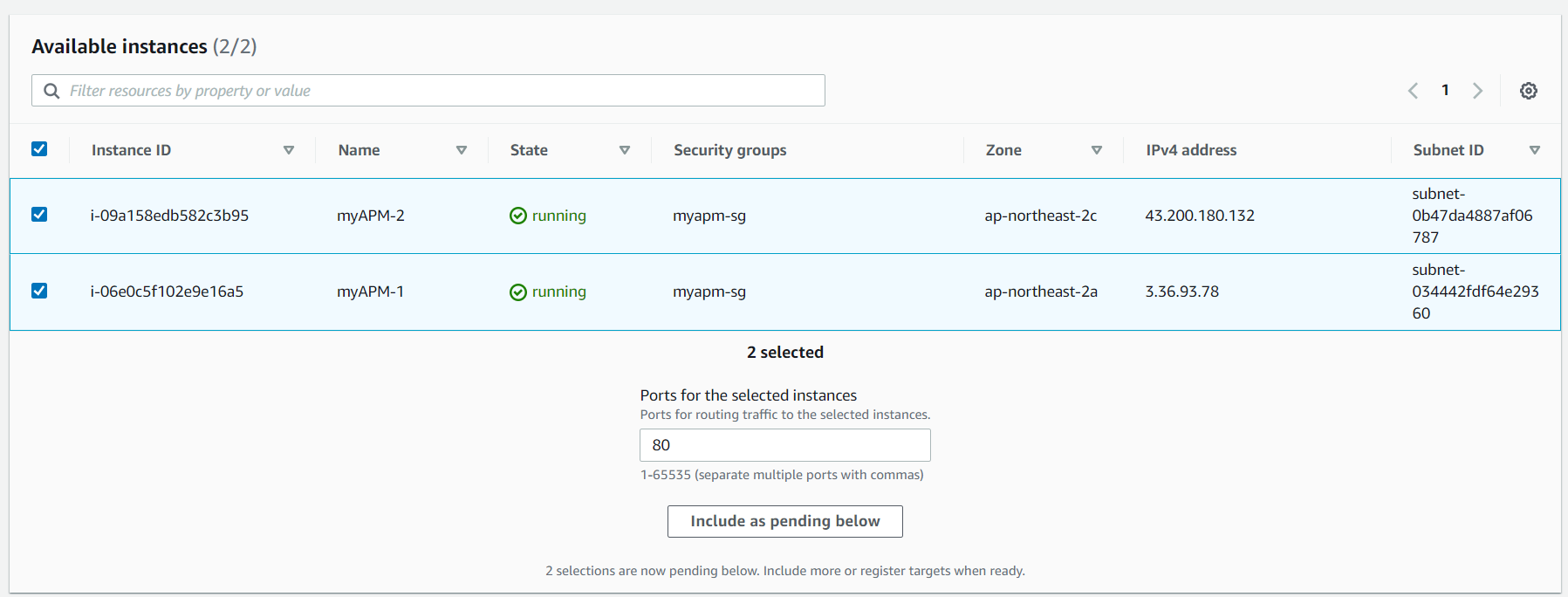Viewport: 1568px width, 597px height.
Task: Deselect the myAPM-1 instance checkbox
Action: 39,291
